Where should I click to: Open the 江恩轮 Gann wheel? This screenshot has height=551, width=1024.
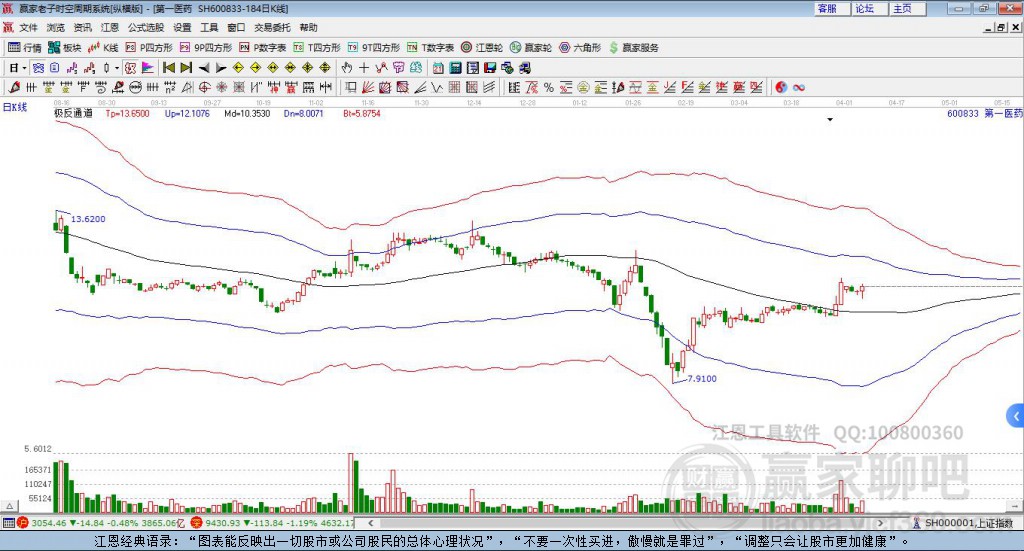pos(482,48)
